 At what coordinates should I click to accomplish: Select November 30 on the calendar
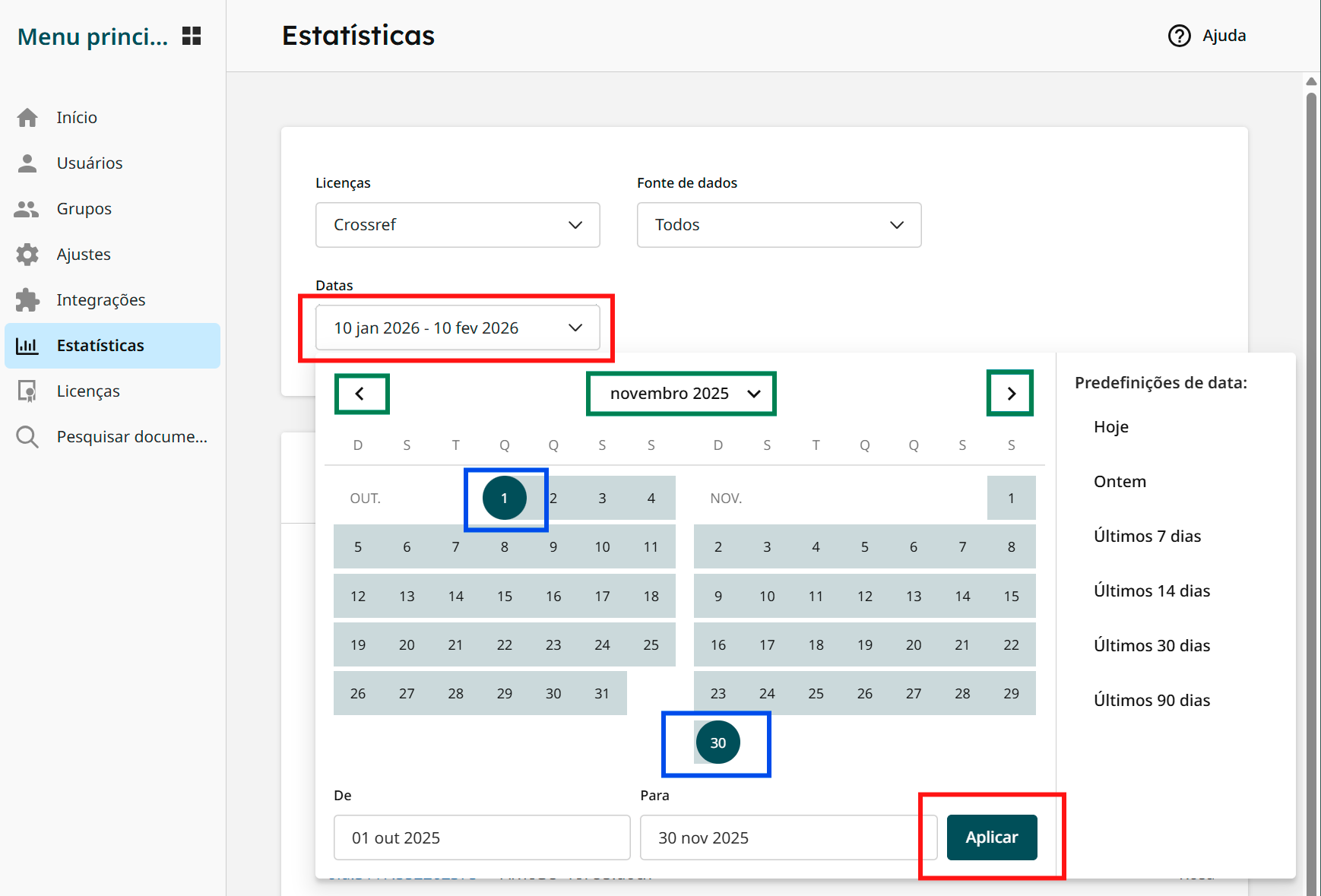[717, 742]
